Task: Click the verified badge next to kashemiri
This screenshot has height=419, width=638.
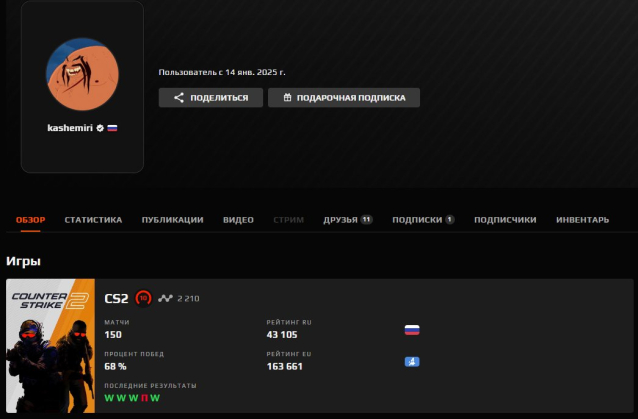Action: click(99, 129)
